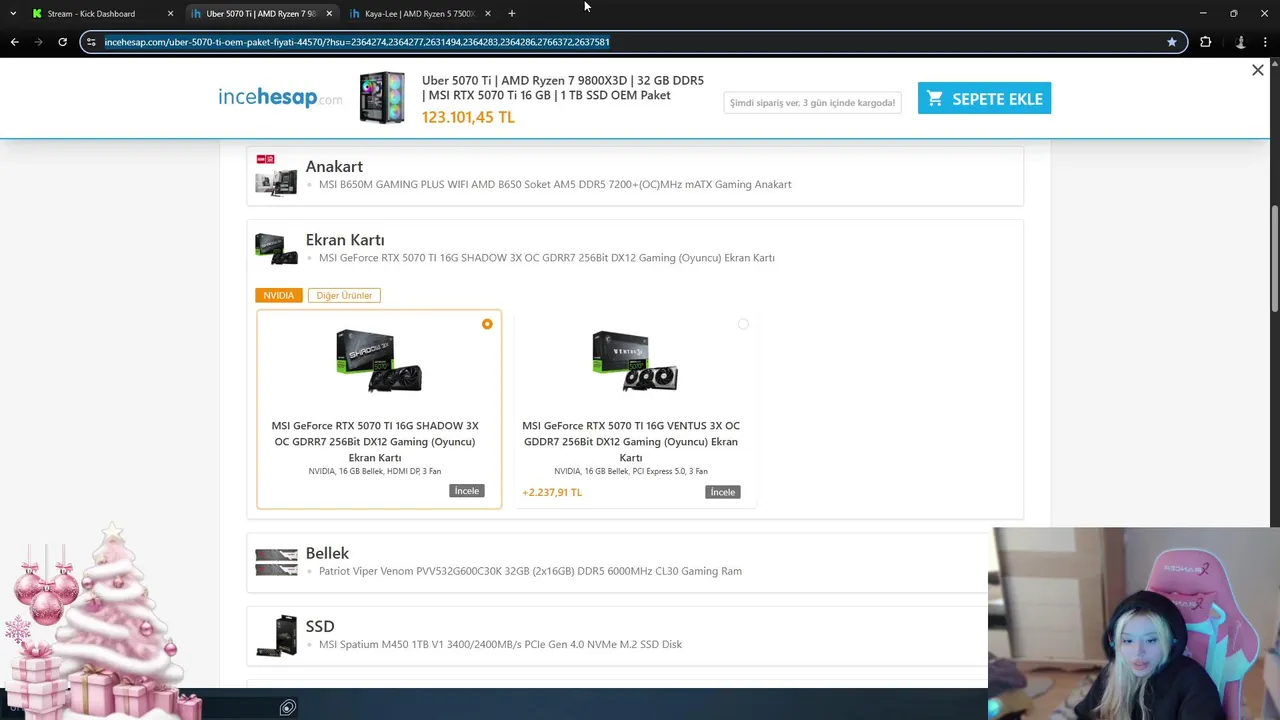1280x720 pixels.
Task: Bookmark the page using the star icon
Action: point(1171,42)
